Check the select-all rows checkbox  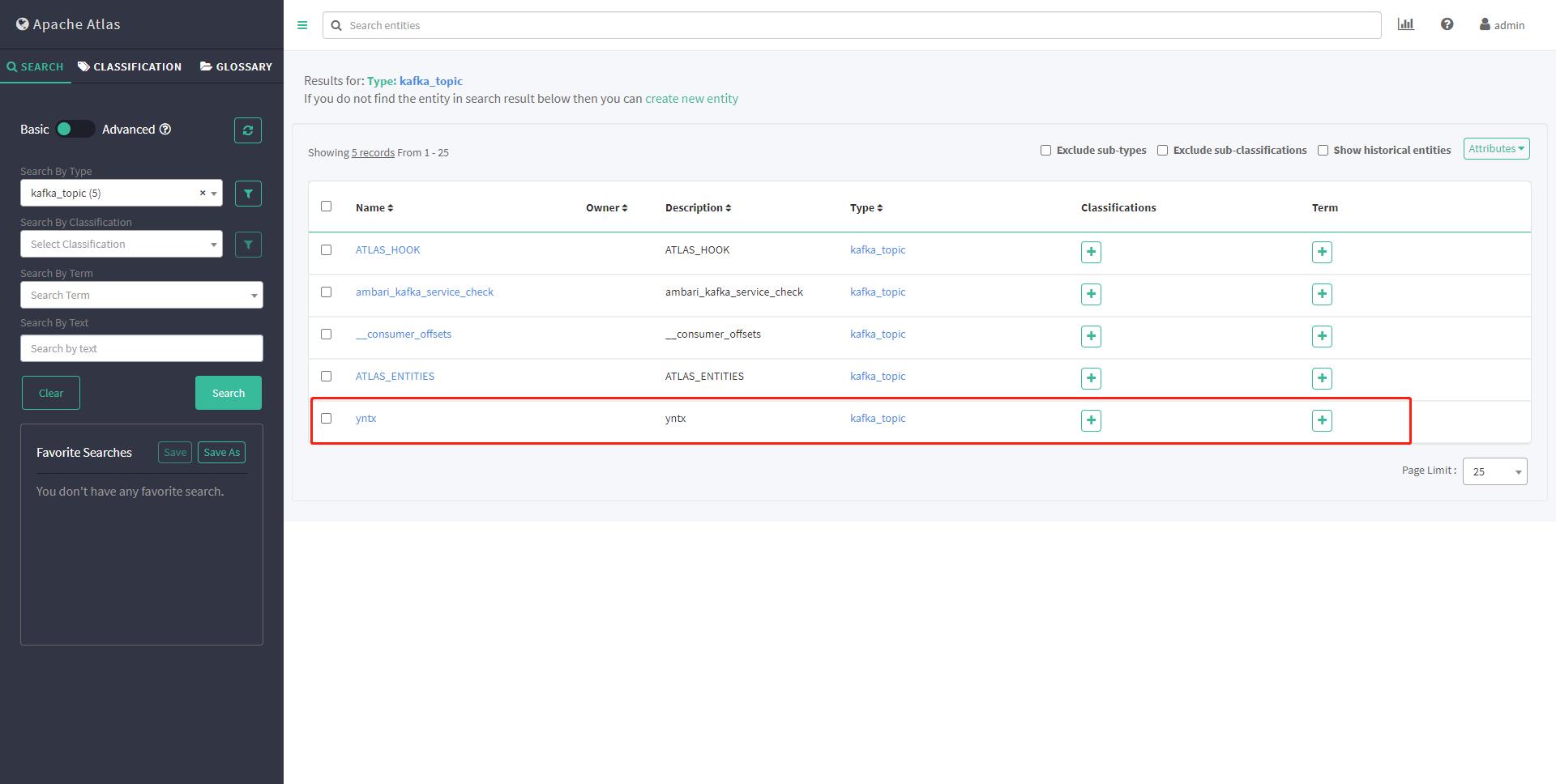327,207
